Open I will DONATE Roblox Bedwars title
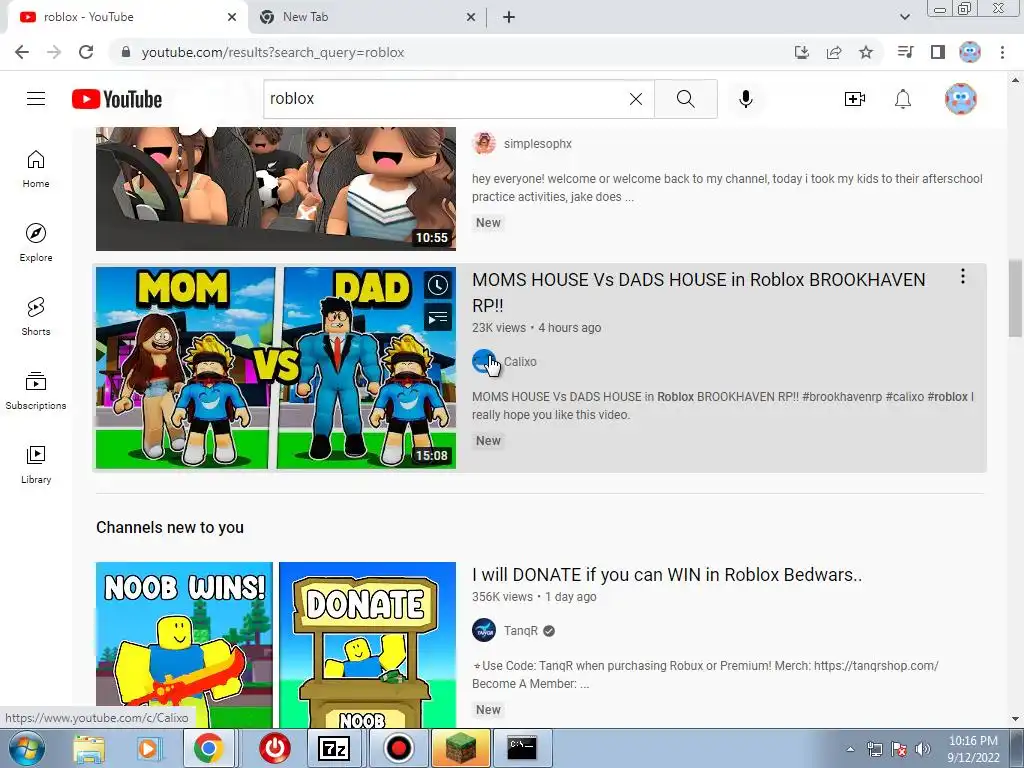The width and height of the screenshot is (1024, 768). (667, 575)
